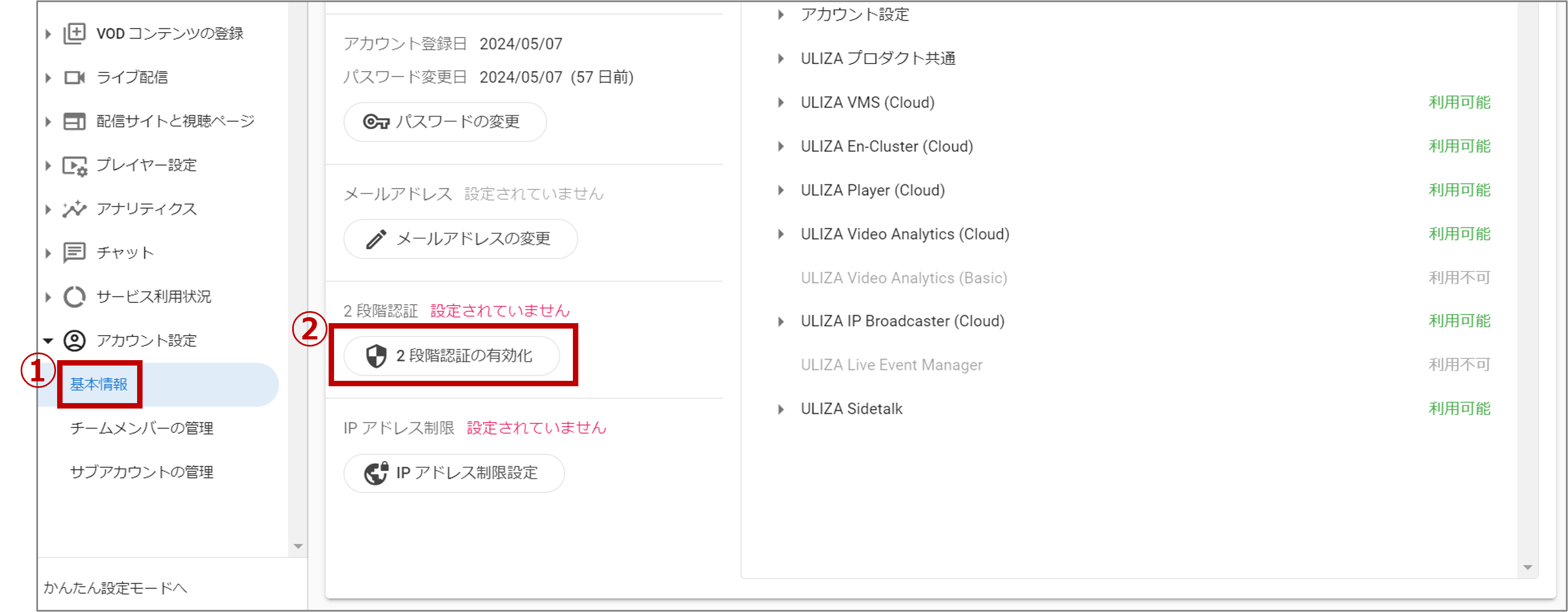
Task: Click the pencil icon for email change
Action: pos(375,239)
